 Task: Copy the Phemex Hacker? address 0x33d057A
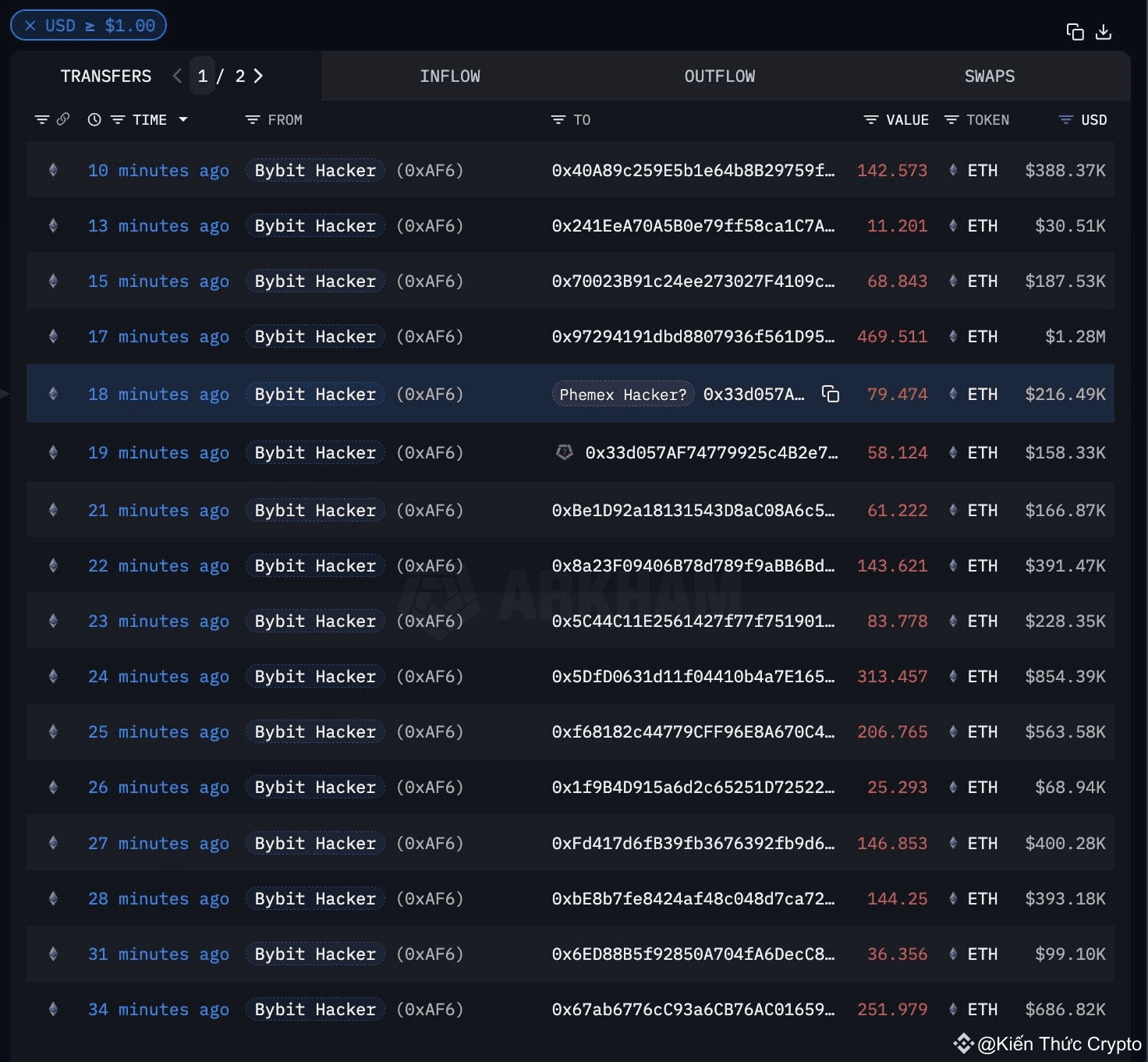pyautogui.click(x=831, y=394)
